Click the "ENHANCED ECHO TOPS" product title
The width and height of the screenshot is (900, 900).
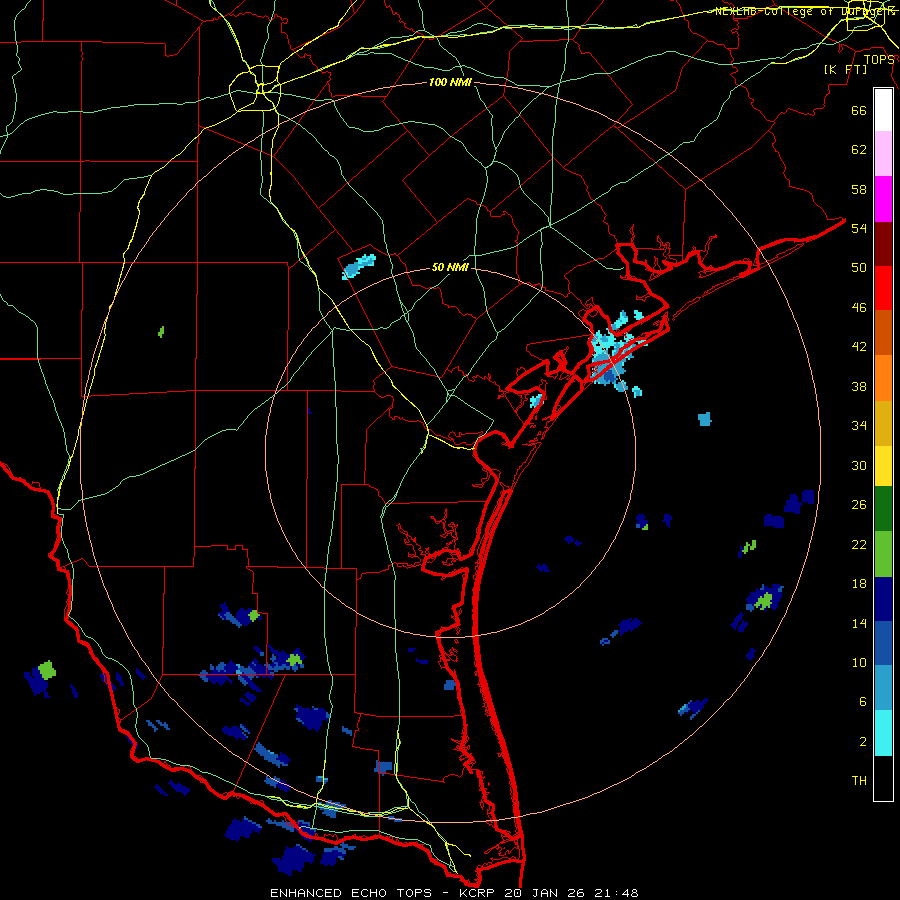[351, 893]
